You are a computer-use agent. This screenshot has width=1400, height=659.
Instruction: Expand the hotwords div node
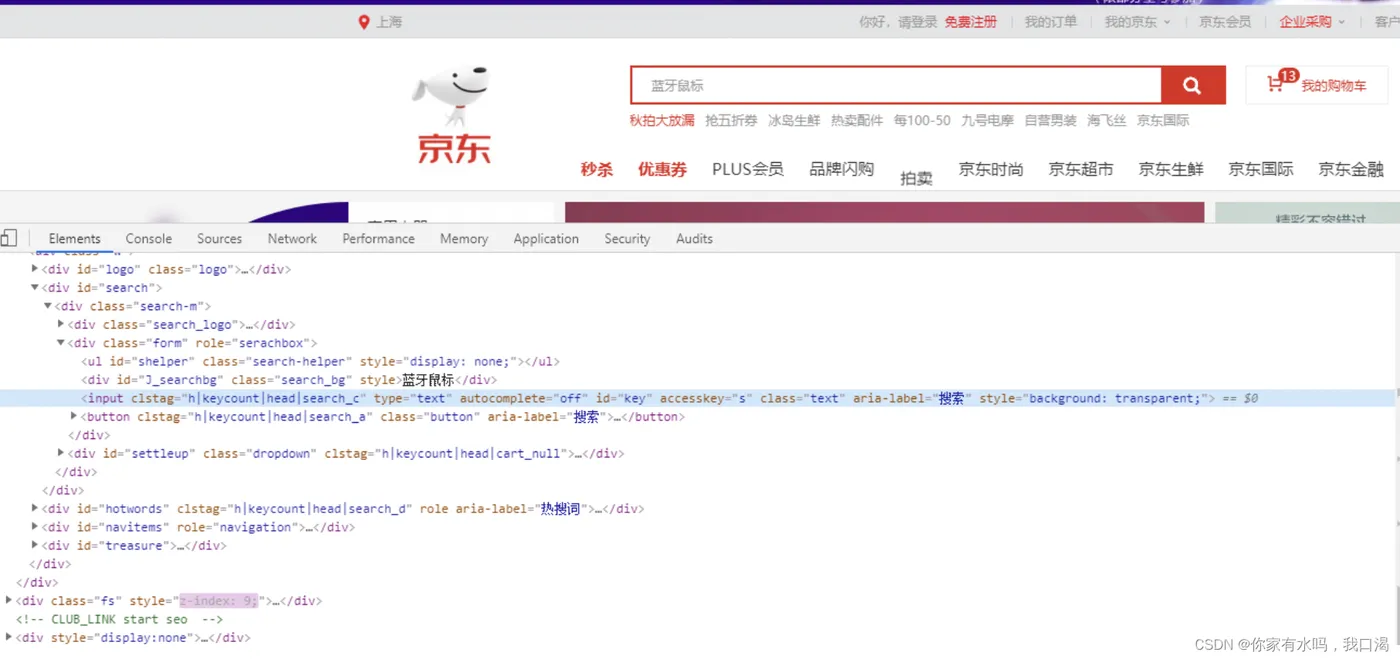coord(35,508)
